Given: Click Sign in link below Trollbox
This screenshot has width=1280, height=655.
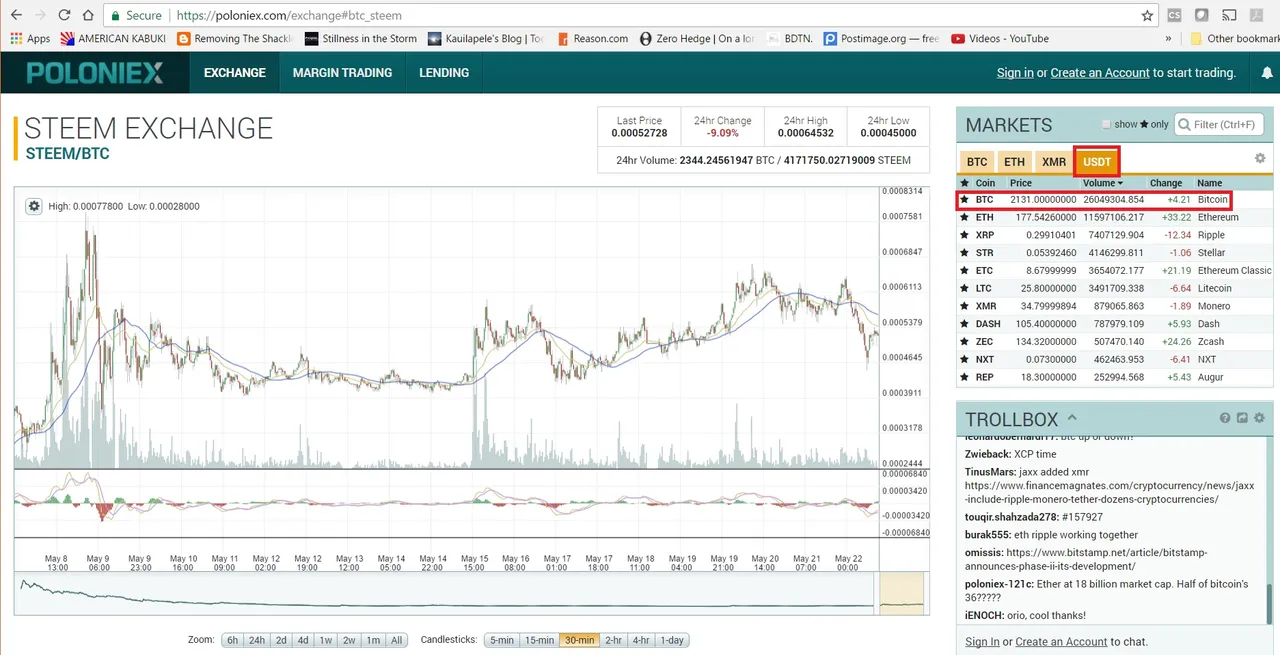Looking at the screenshot, I should 982,642.
